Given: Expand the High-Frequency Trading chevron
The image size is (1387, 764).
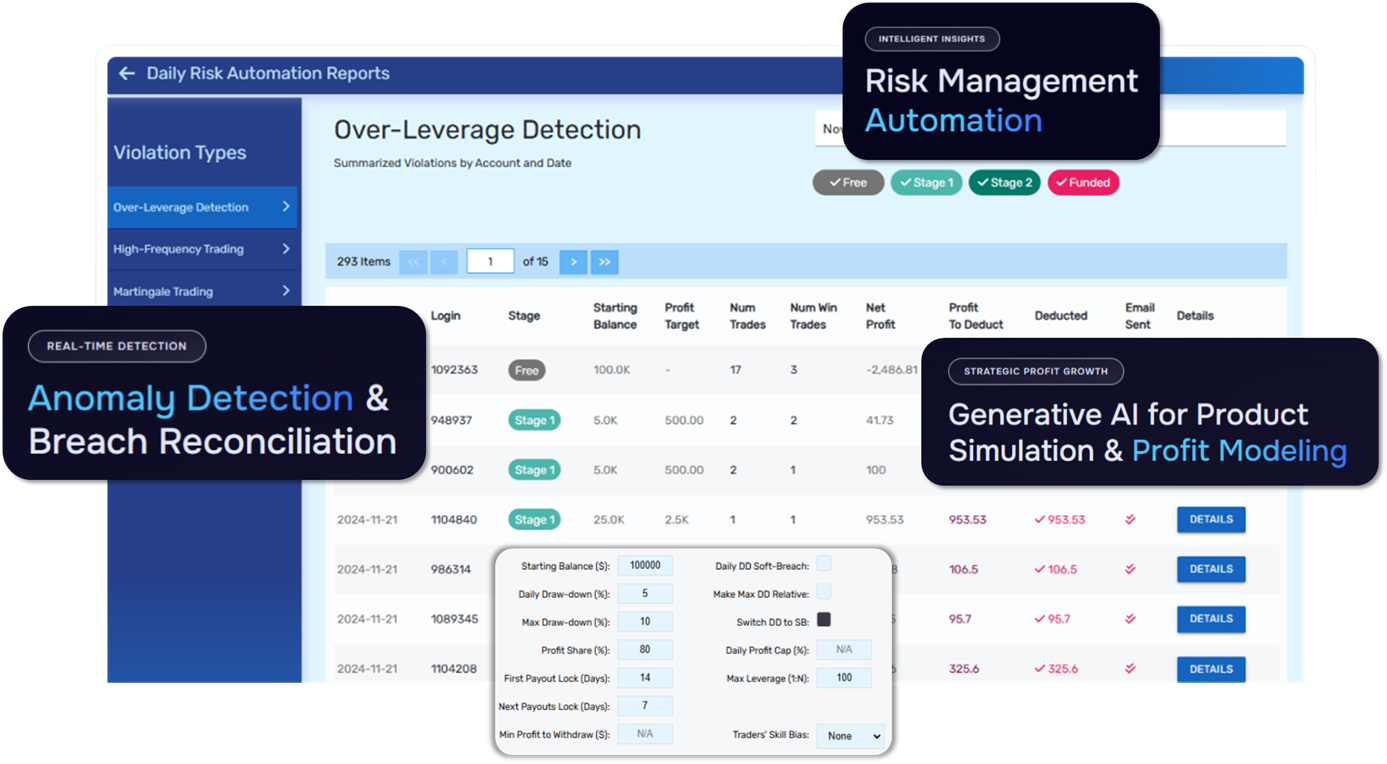Looking at the screenshot, I should pos(286,249).
